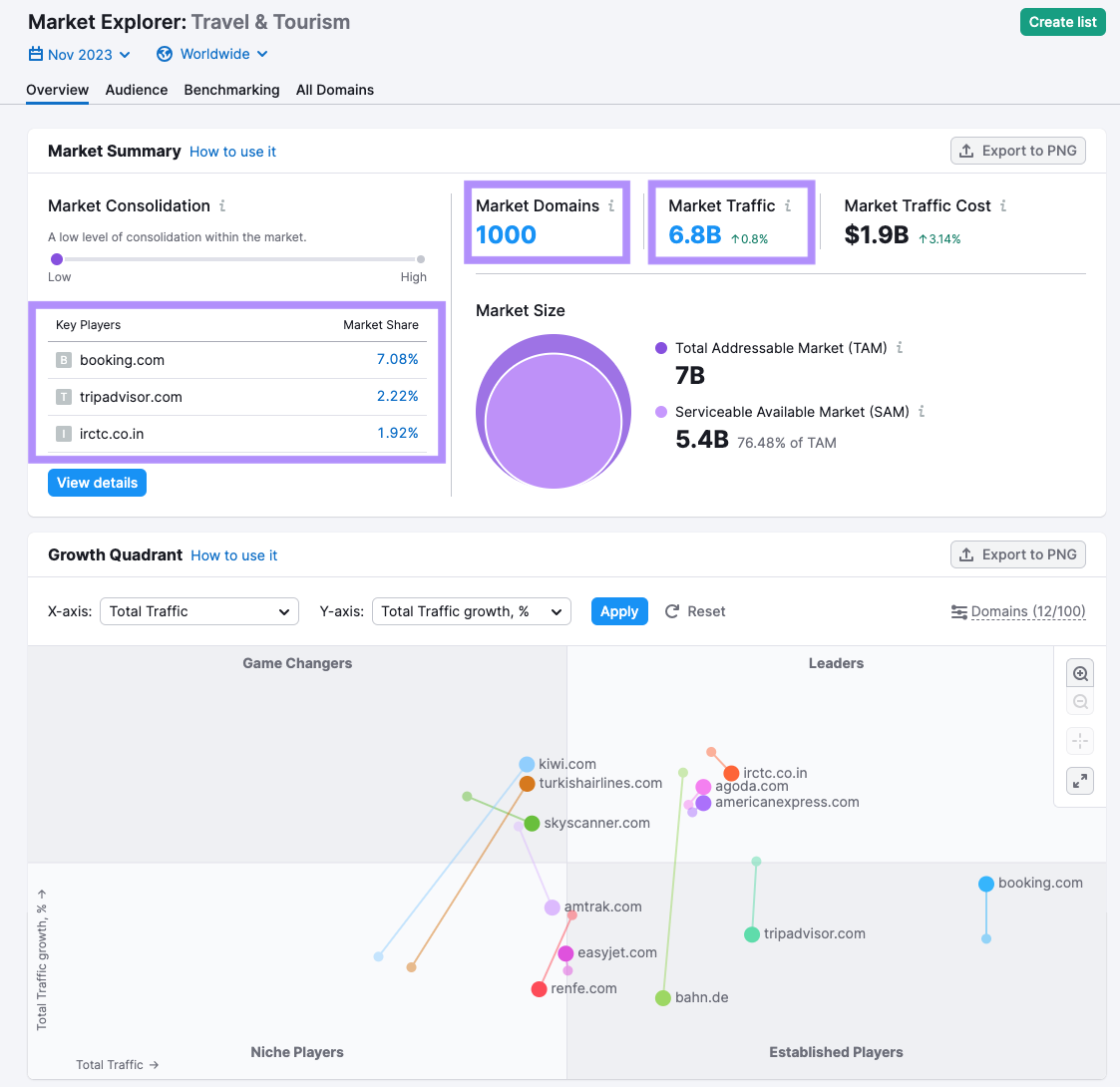Zoom out of the Growth Quadrant chart

click(x=1080, y=702)
